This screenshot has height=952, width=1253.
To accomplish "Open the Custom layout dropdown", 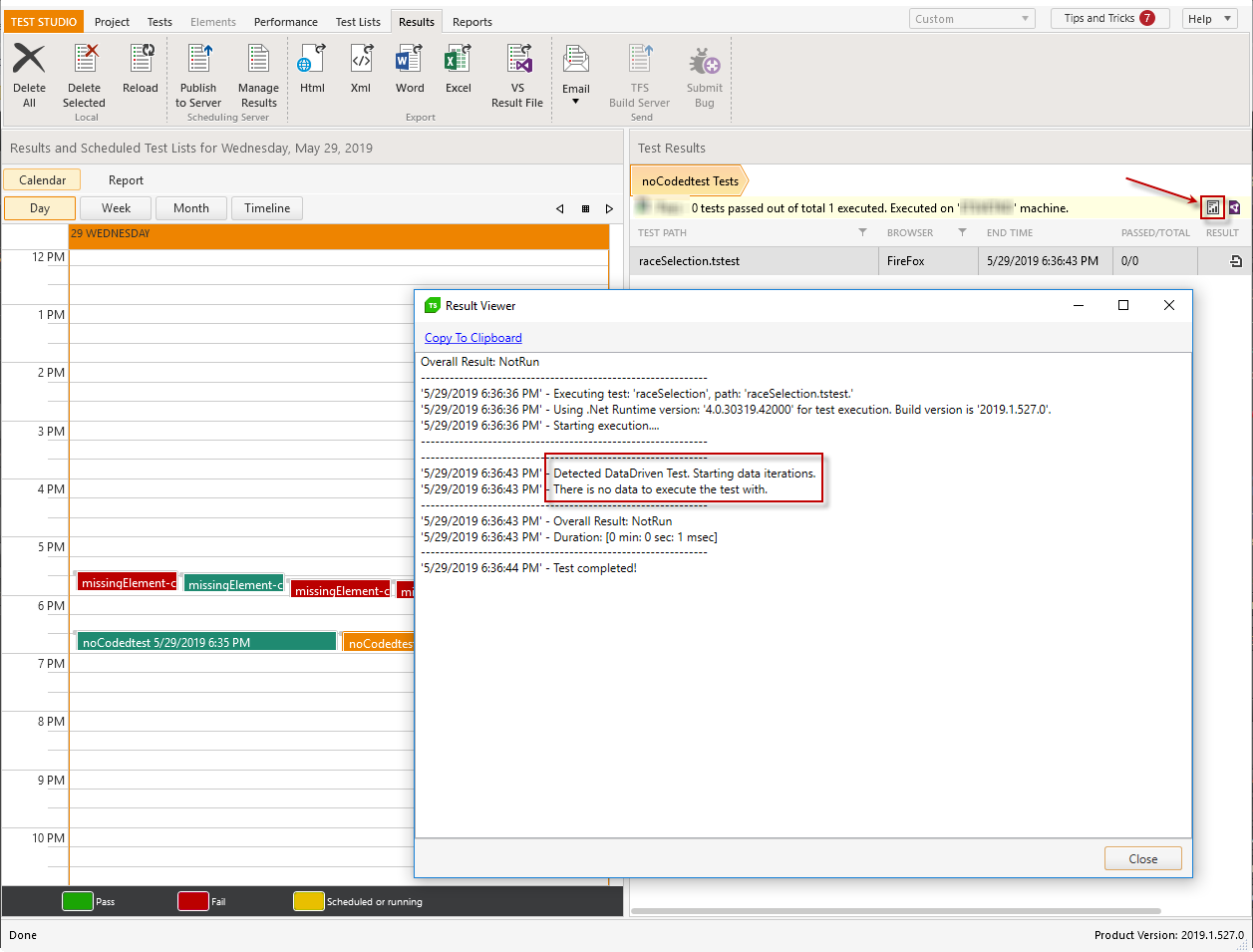I will point(972,19).
